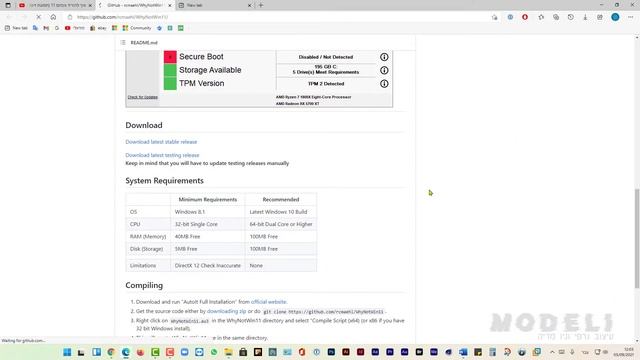Click the page vertical scrollbar thumb

(637, 239)
